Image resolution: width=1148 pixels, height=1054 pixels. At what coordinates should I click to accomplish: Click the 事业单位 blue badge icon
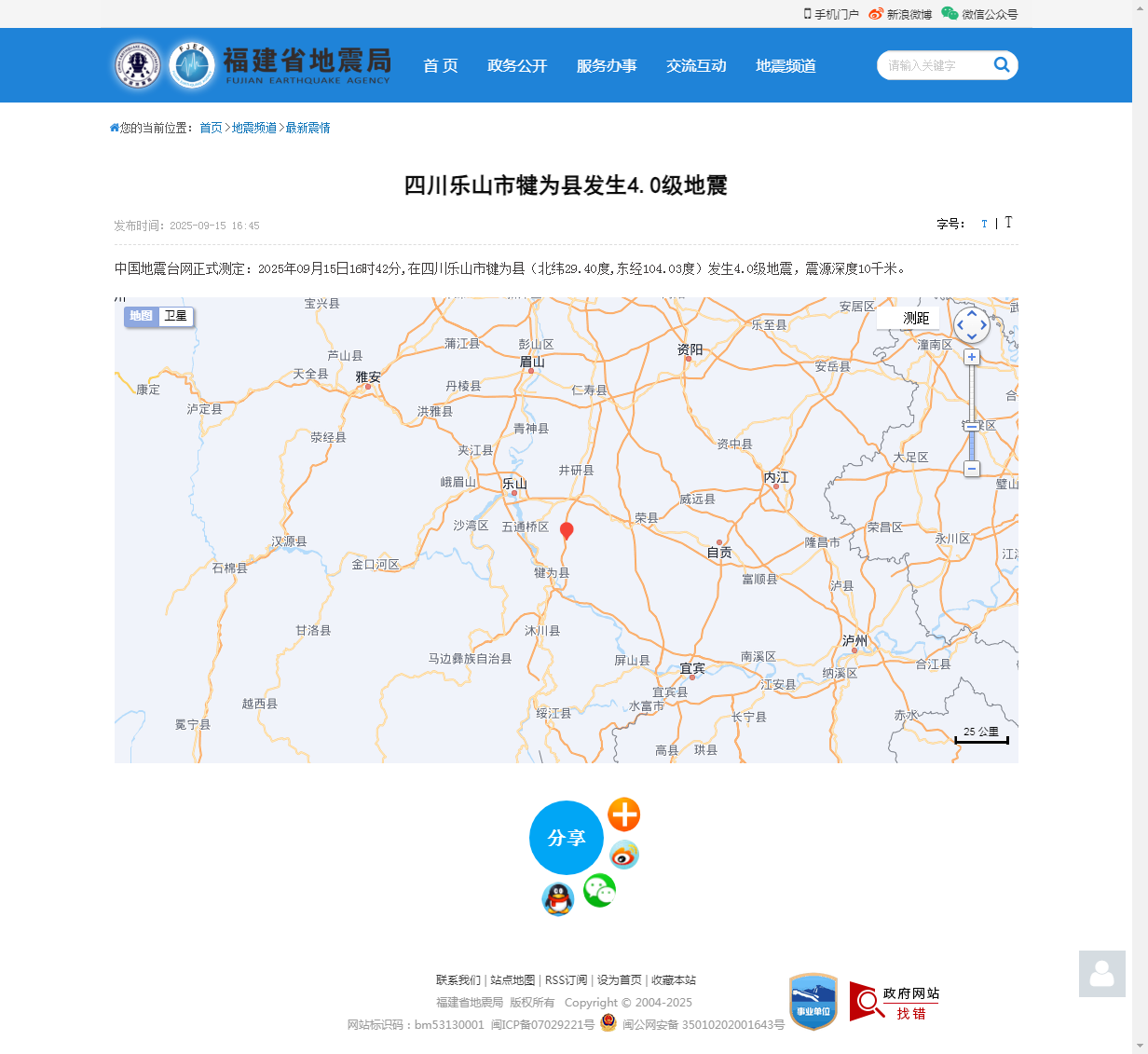pos(812,1002)
